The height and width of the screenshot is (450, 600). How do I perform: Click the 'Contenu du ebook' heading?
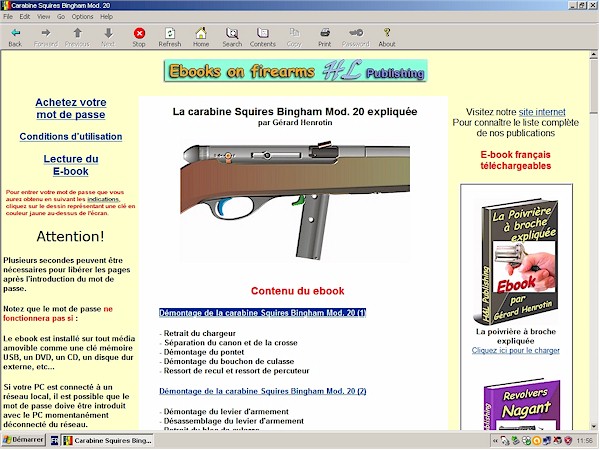click(x=297, y=291)
